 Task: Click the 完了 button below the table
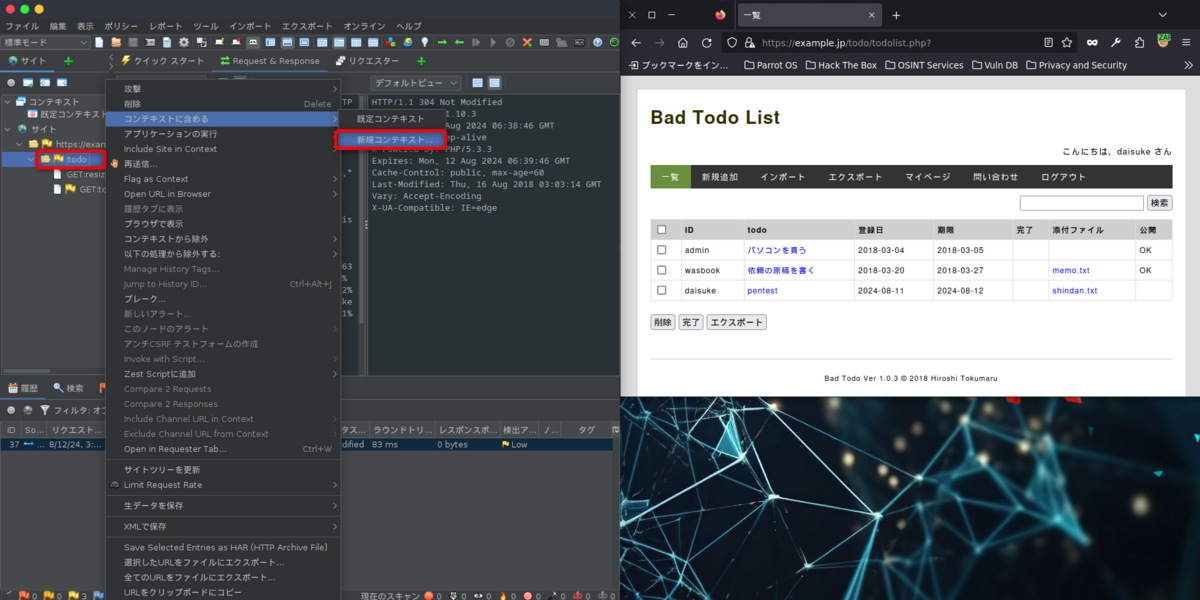(691, 322)
